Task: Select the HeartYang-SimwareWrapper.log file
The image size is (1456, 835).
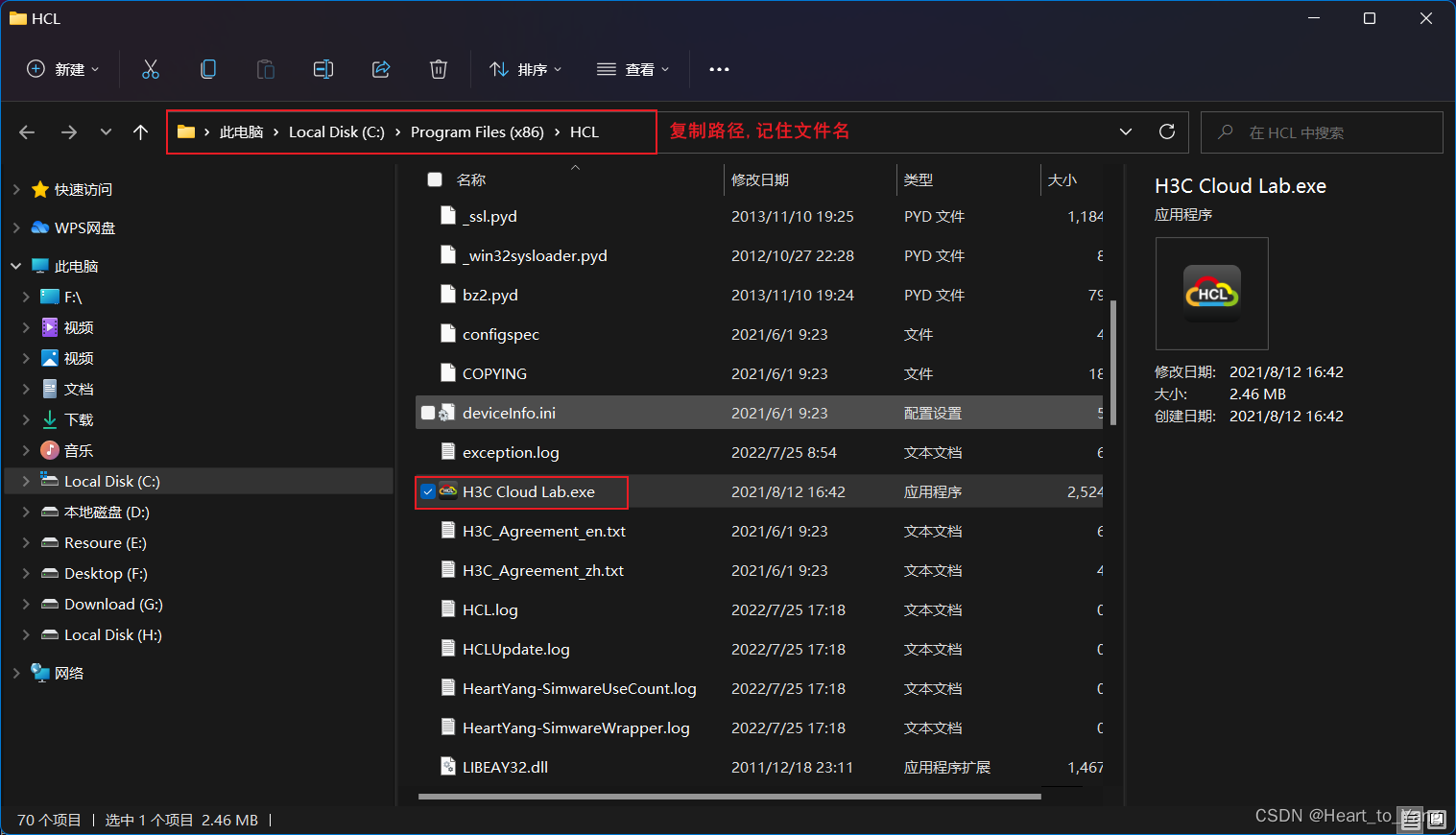Action: [x=576, y=728]
